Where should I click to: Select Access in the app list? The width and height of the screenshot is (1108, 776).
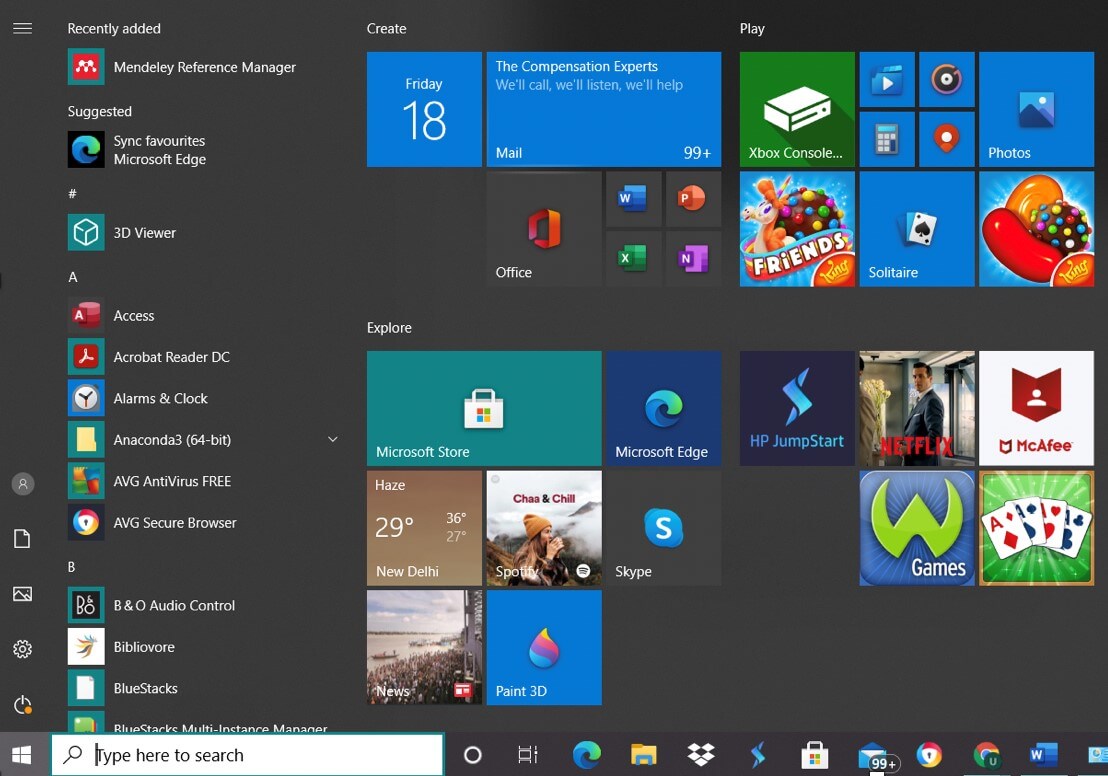point(134,316)
